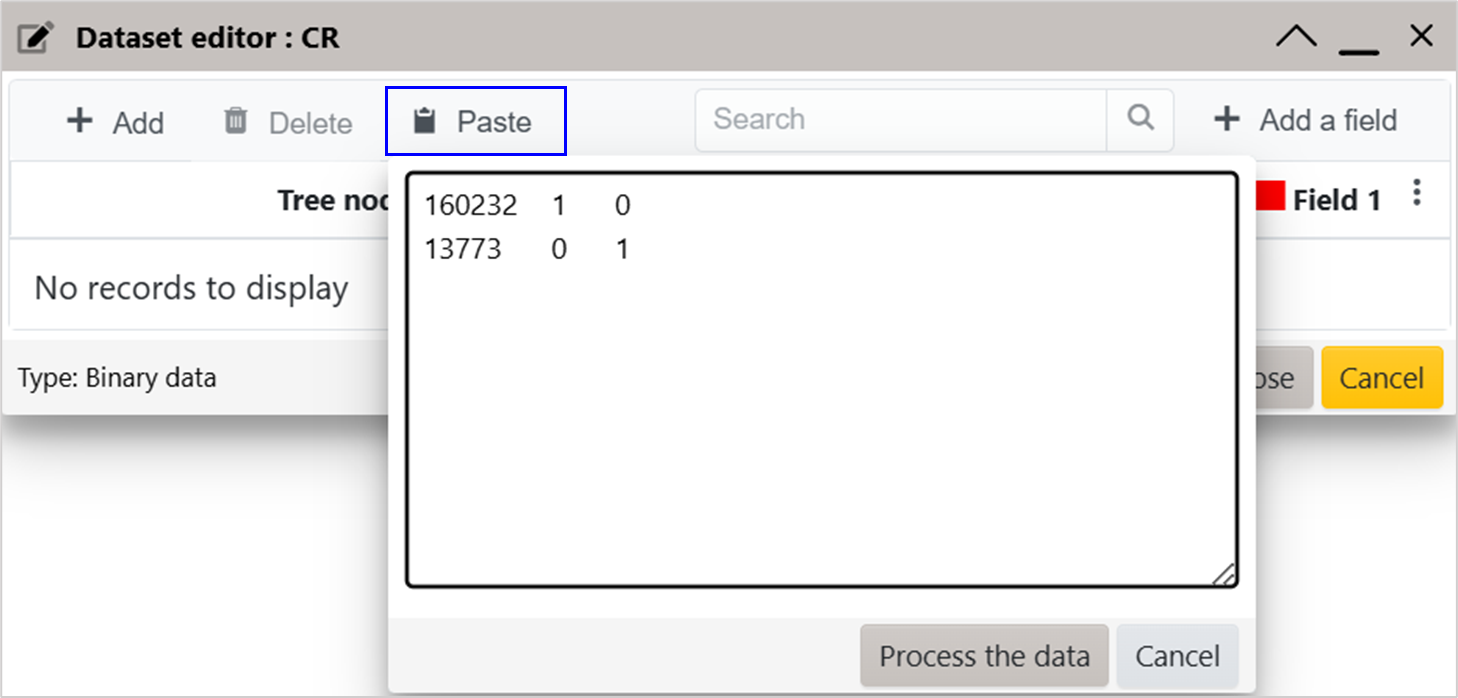Click inside the Search field
This screenshot has width=1458, height=698.
point(901,119)
